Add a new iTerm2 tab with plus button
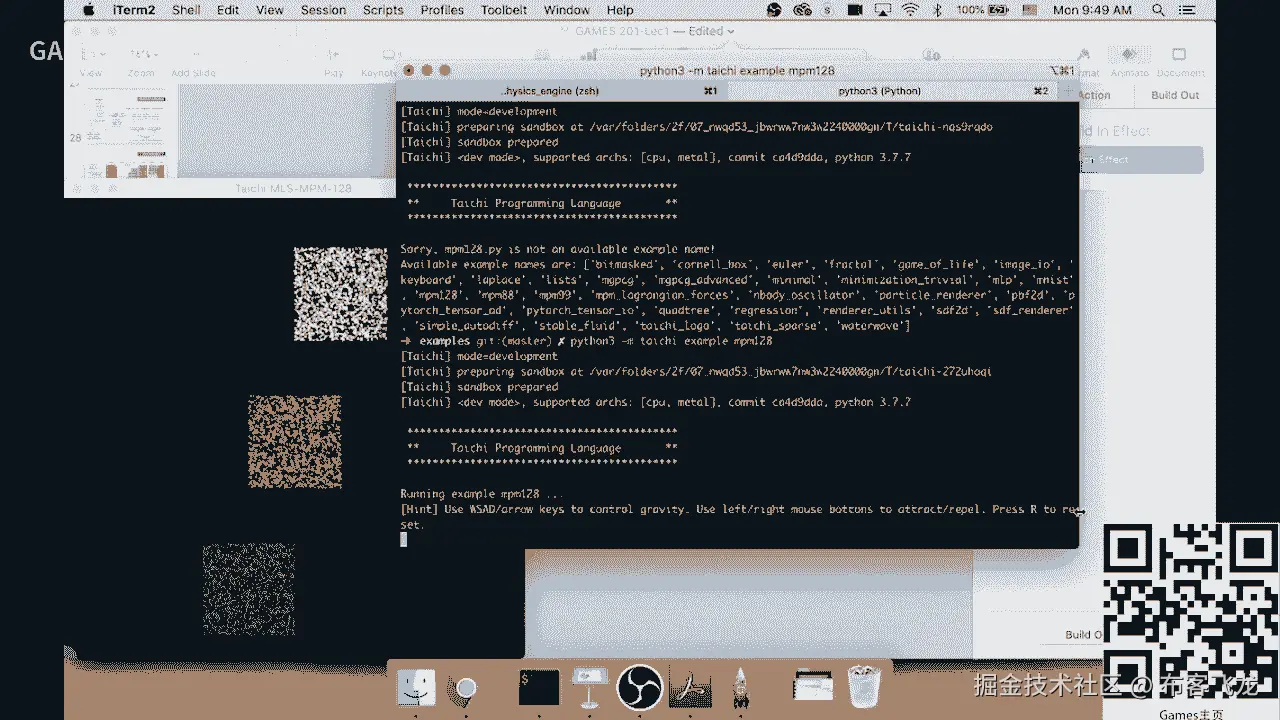This screenshot has height=720, width=1280. (x=1067, y=91)
